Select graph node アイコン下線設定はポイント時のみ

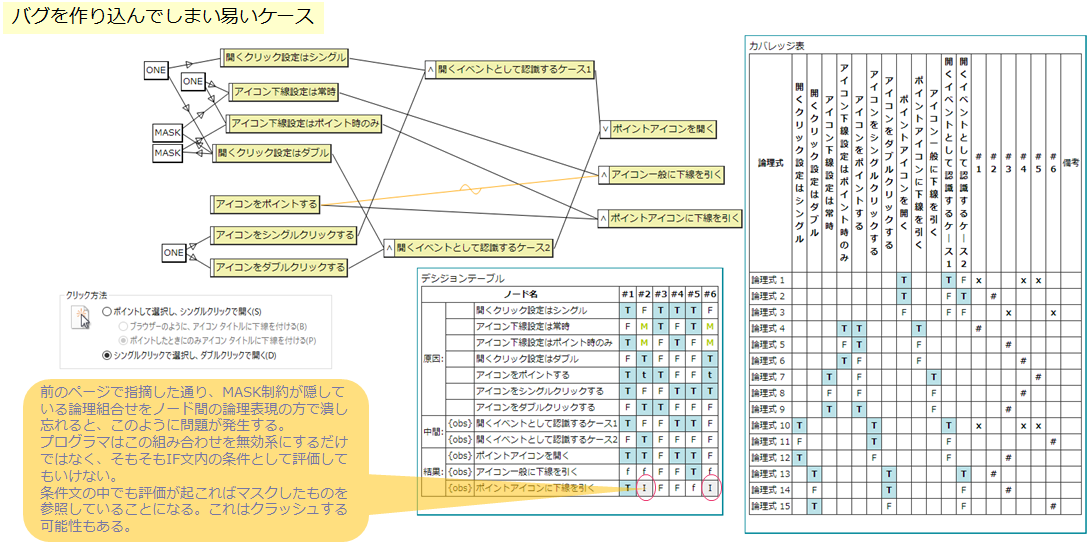coord(304,124)
